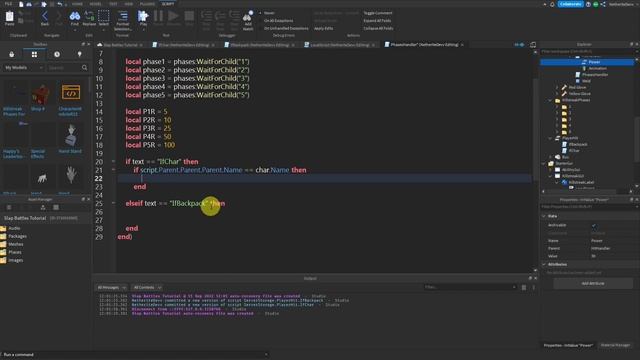Click Format Selection icon

coord(122,20)
